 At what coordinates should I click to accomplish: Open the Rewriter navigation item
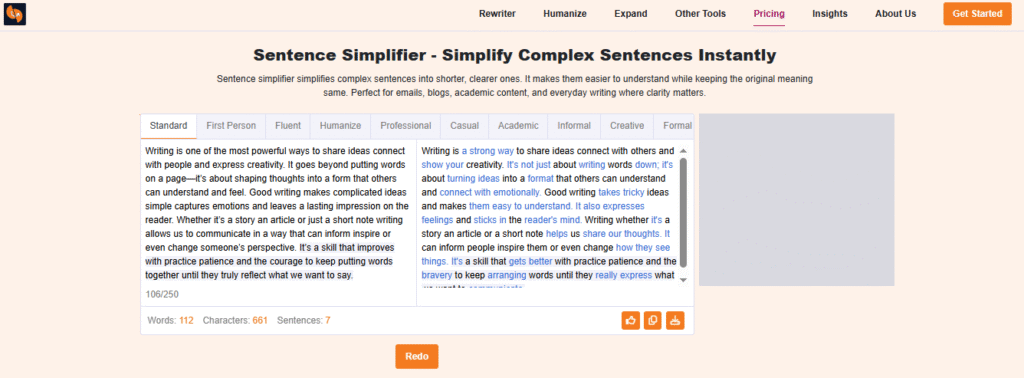497,14
